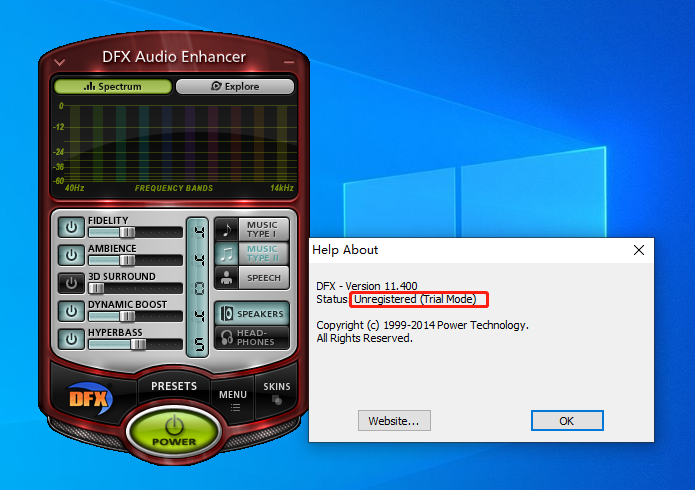Image resolution: width=695 pixels, height=490 pixels.
Task: Click the 'DFX Audio Enhancer' title text
Action: 174,57
